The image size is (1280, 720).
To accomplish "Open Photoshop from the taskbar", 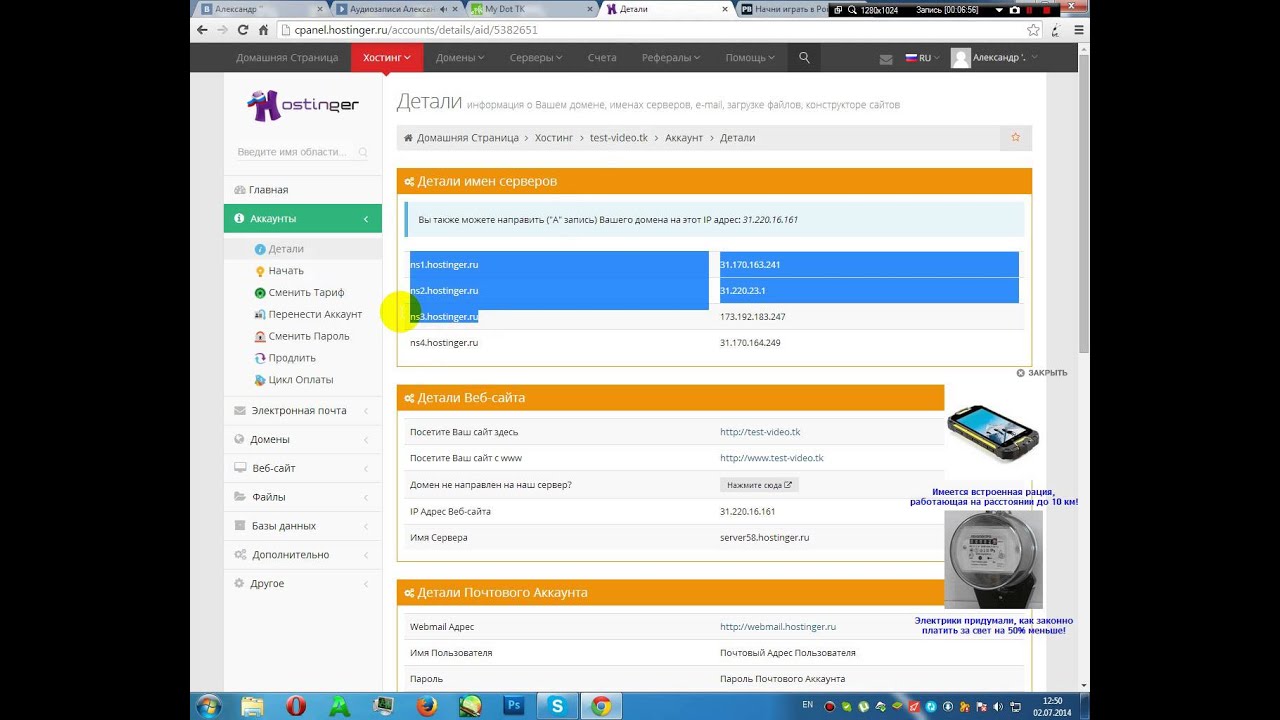I will (514, 706).
